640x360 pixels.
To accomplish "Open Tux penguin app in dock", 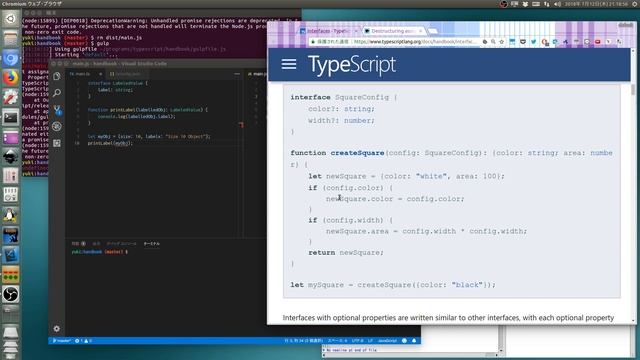I will point(11,215).
